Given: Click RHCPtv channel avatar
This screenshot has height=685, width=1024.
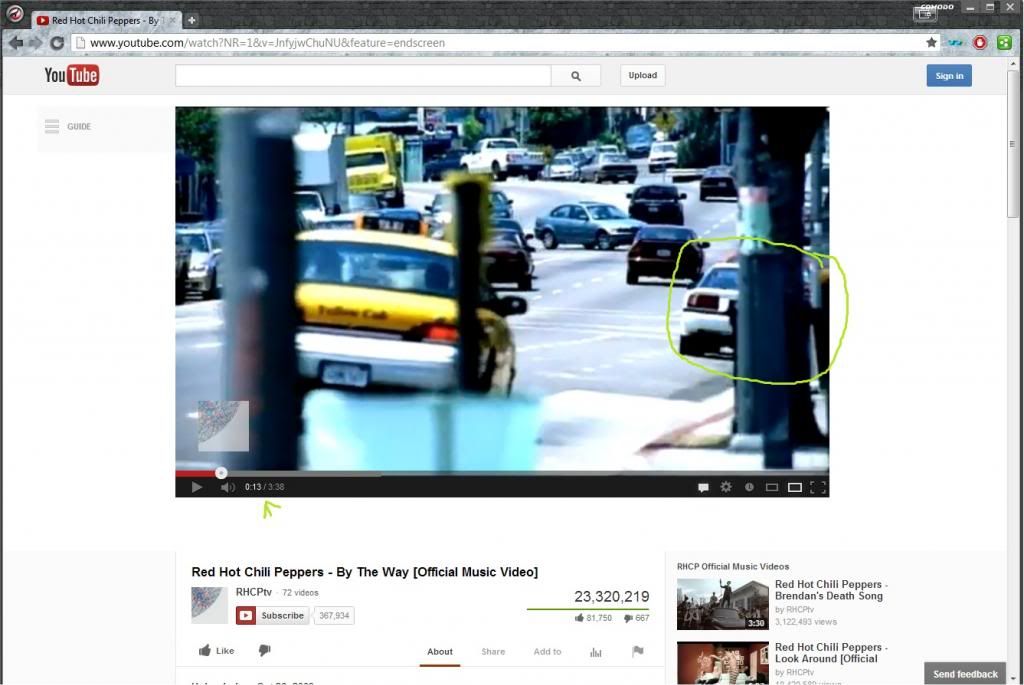Looking at the screenshot, I should click(210, 605).
